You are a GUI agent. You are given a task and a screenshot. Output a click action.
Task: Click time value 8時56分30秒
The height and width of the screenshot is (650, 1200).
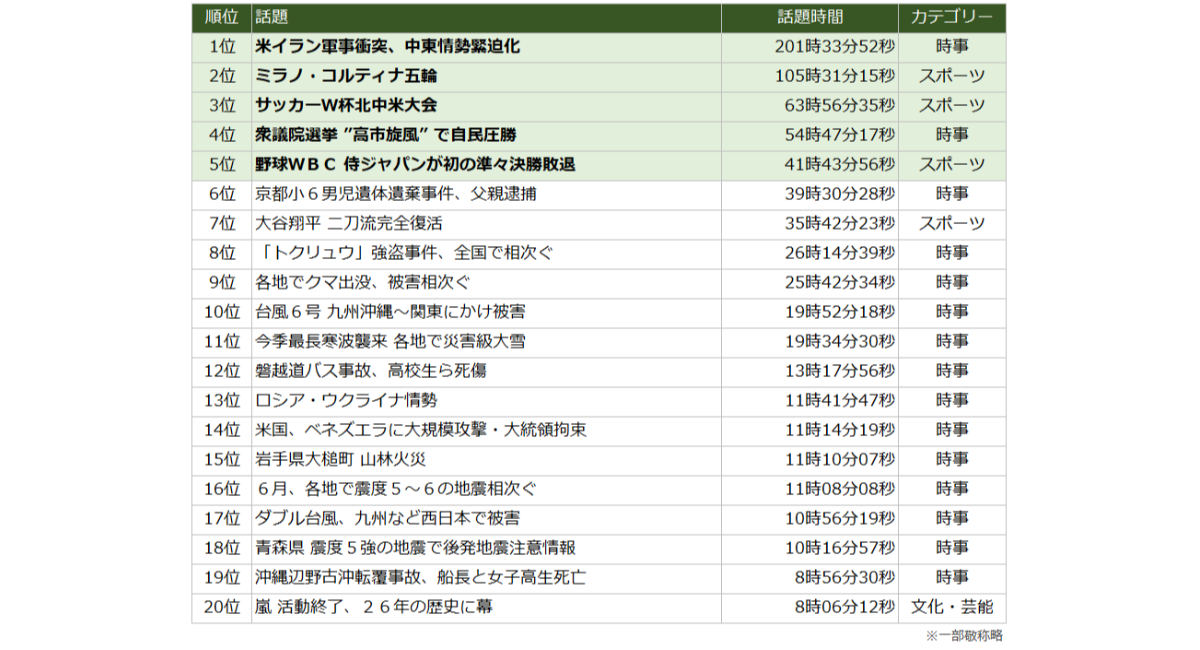(x=845, y=577)
